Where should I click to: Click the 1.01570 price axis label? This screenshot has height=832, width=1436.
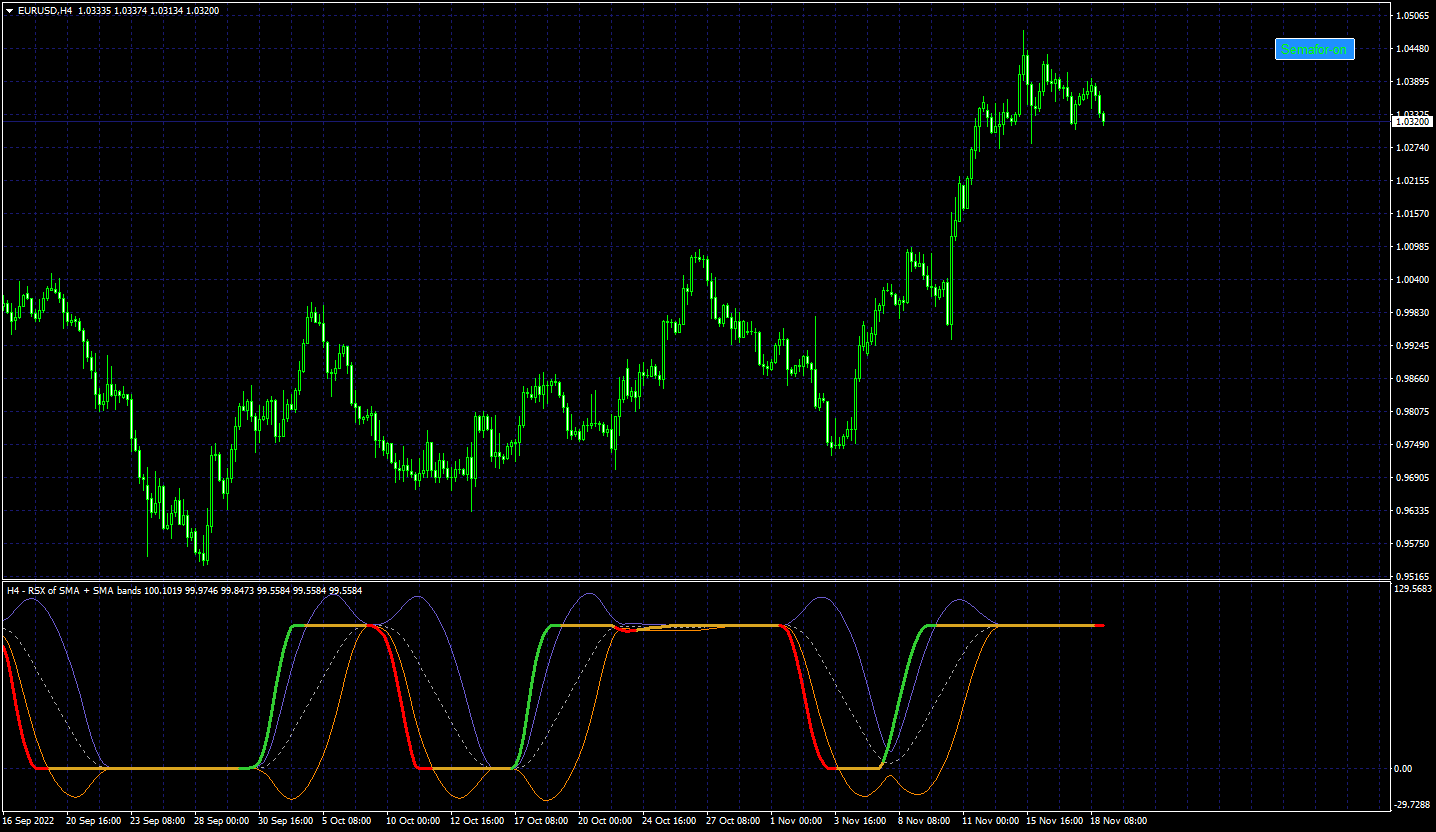1412,214
